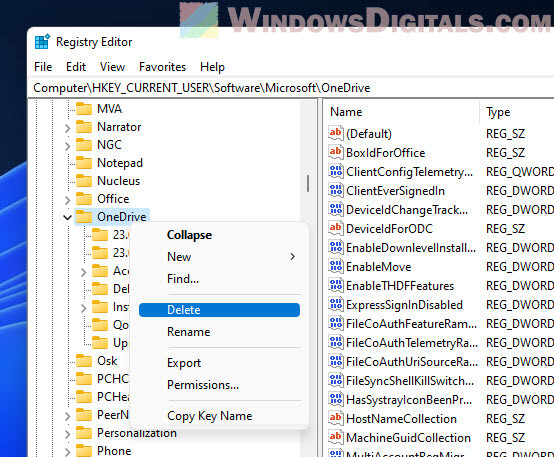Select the Qo subkey under OneDrive
The width and height of the screenshot is (554, 457).
tap(120, 325)
